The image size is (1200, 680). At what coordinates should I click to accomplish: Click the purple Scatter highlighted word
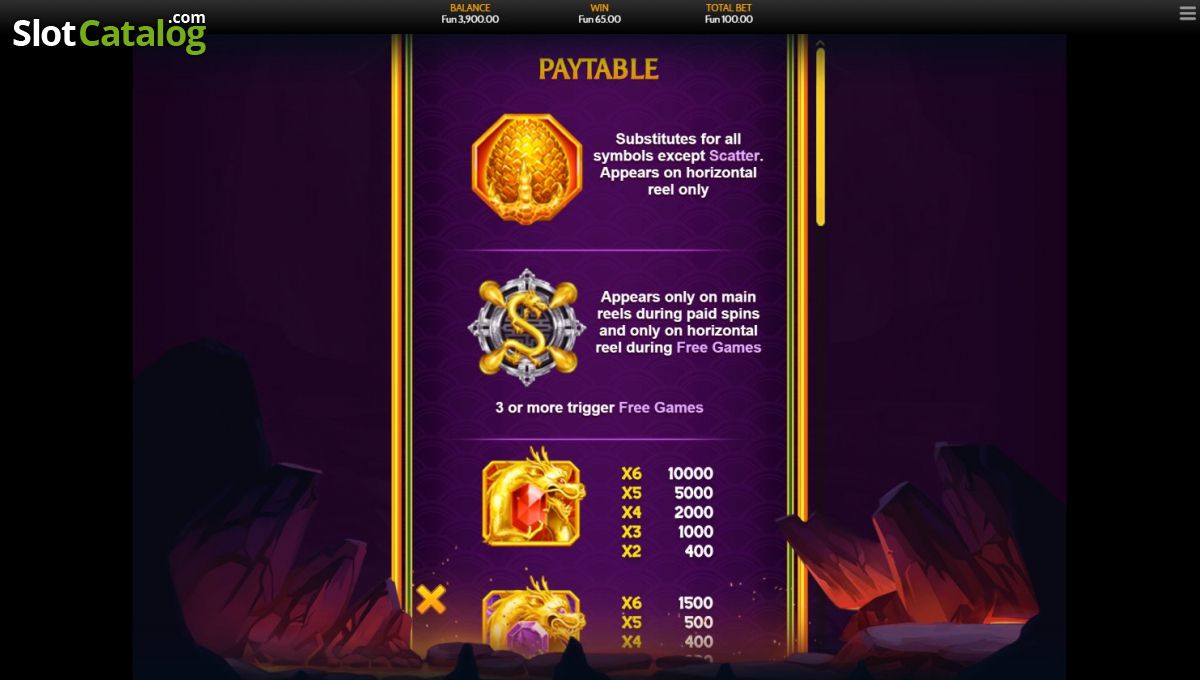(x=734, y=156)
